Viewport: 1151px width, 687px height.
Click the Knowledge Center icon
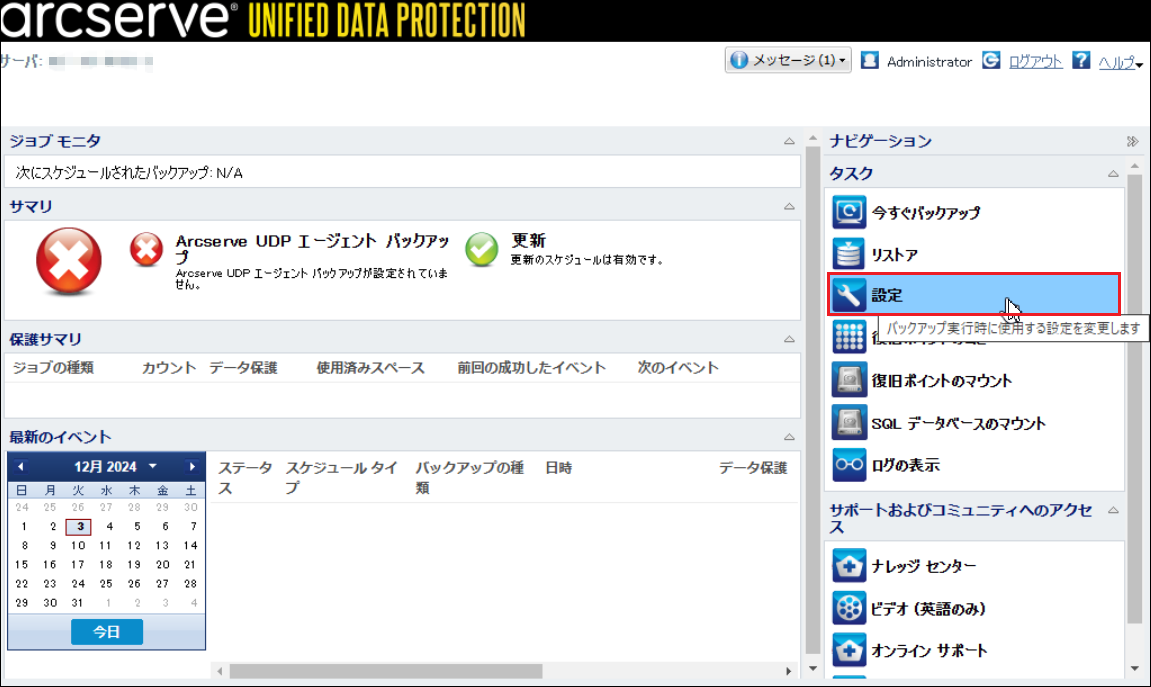[849, 566]
